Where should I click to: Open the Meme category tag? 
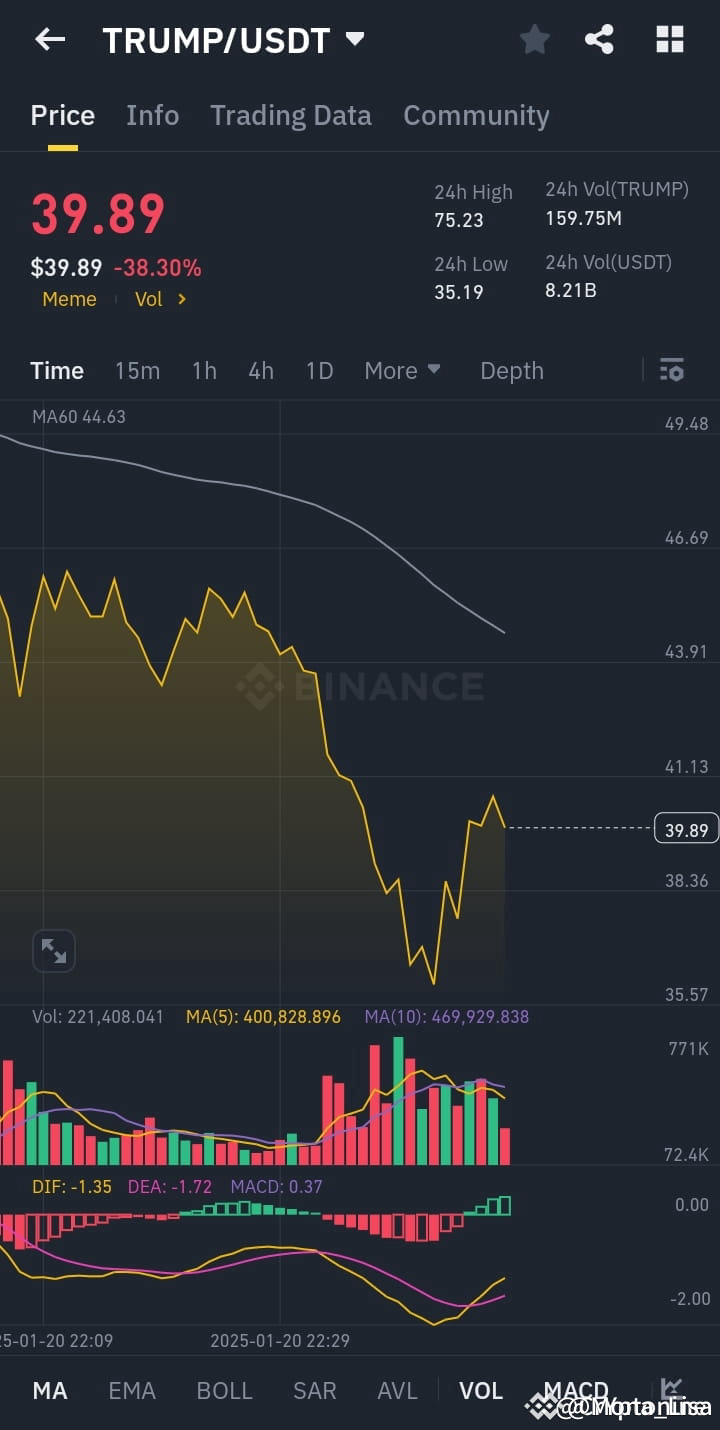(x=70, y=299)
